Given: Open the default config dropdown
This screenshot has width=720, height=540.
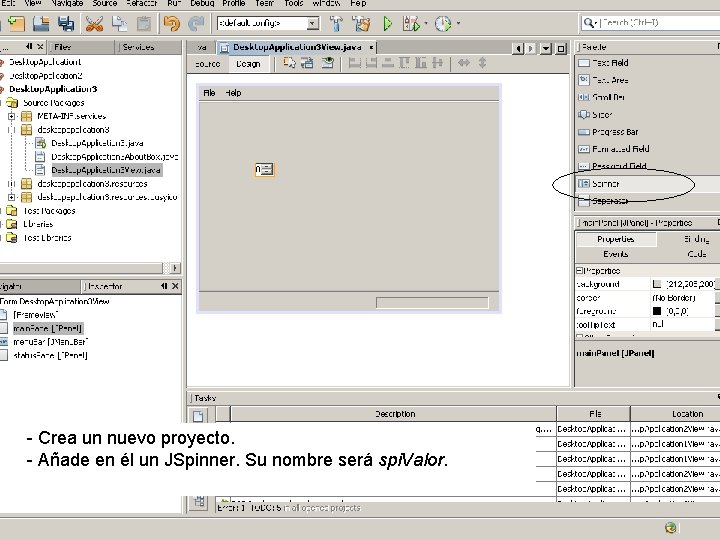Looking at the screenshot, I should [313, 23].
